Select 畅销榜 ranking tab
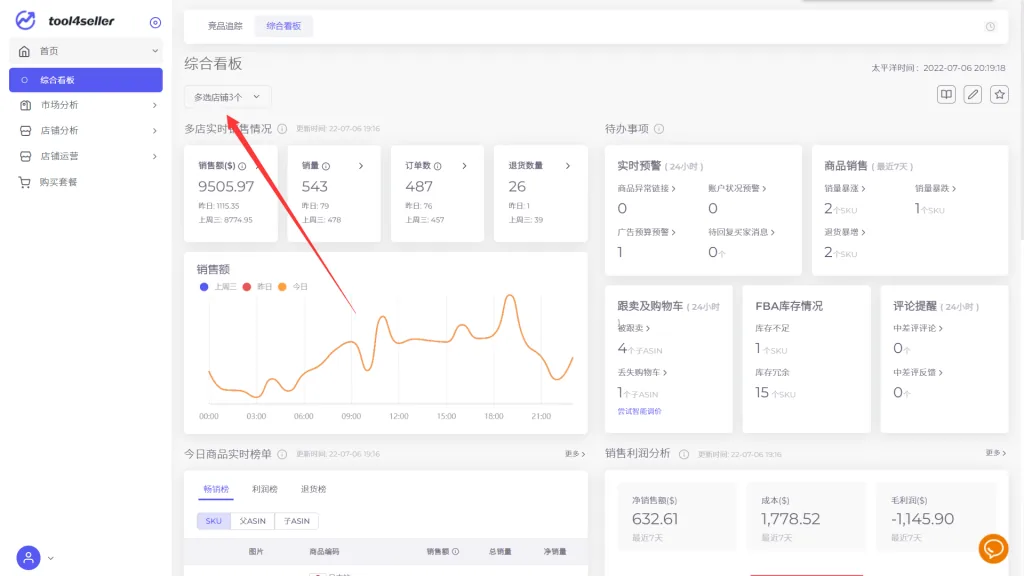Screen dimensions: 1024x576 tap(216, 489)
